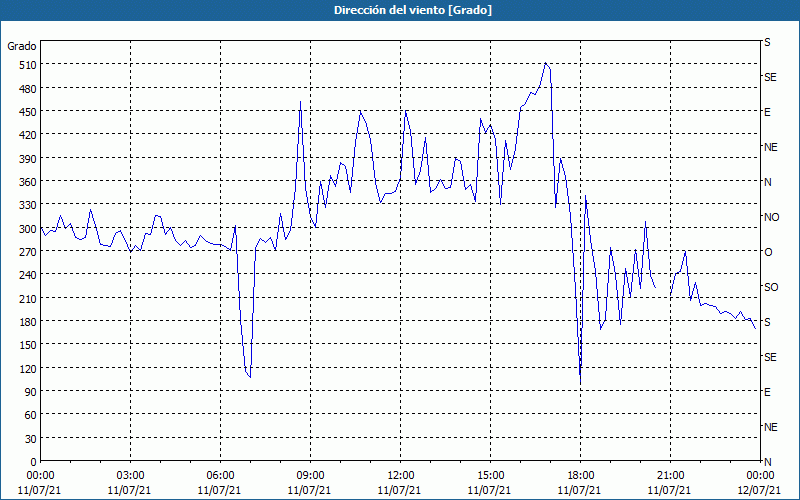Click the 180 degree axis label

click(x=28, y=322)
